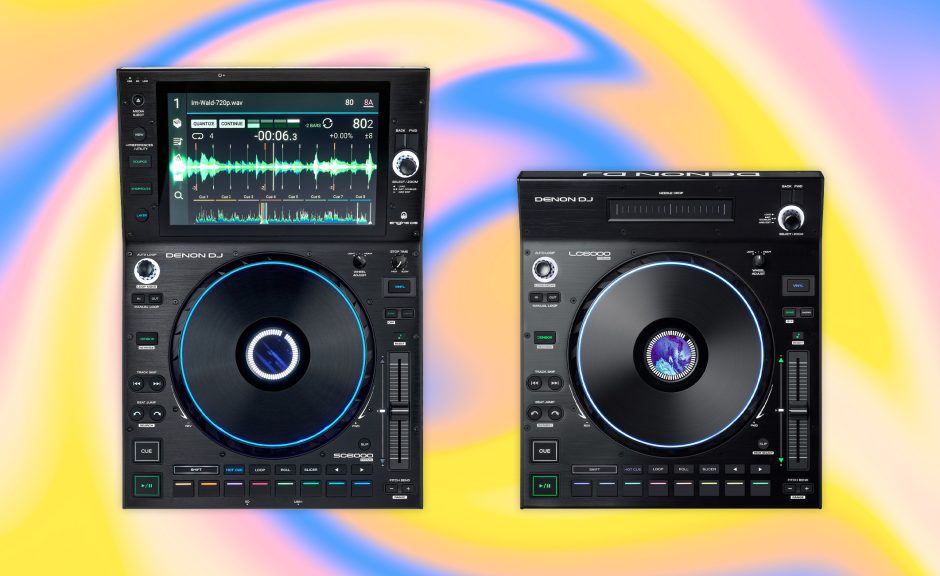Select the crates icon in the screen sidebar

pyautogui.click(x=176, y=123)
